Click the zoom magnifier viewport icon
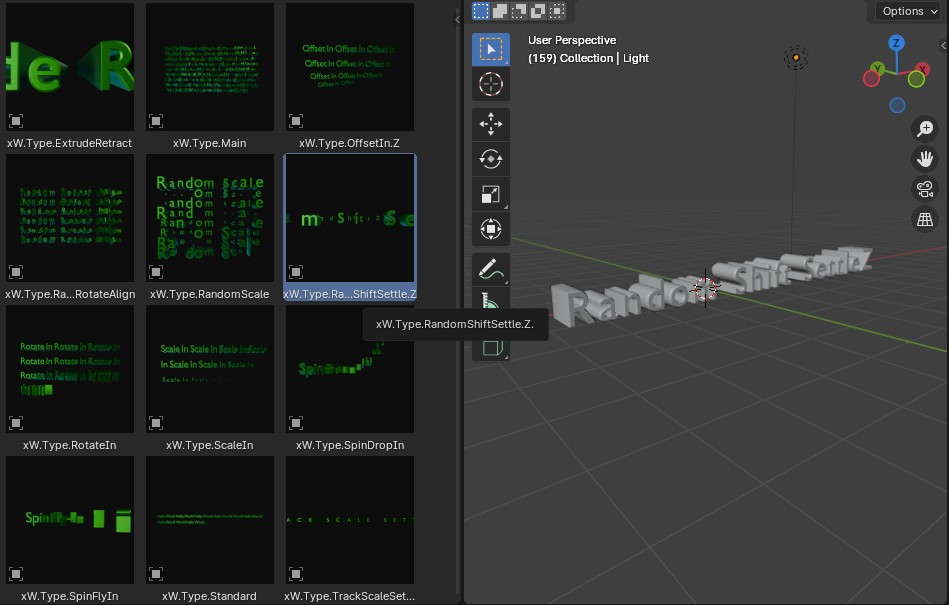Image resolution: width=949 pixels, height=605 pixels. tap(925, 128)
